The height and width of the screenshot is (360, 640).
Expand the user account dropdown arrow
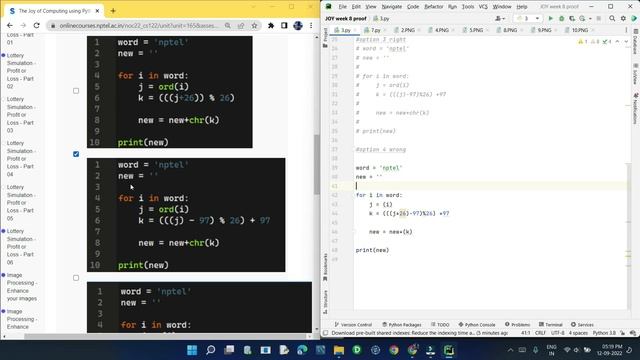click(504, 19)
